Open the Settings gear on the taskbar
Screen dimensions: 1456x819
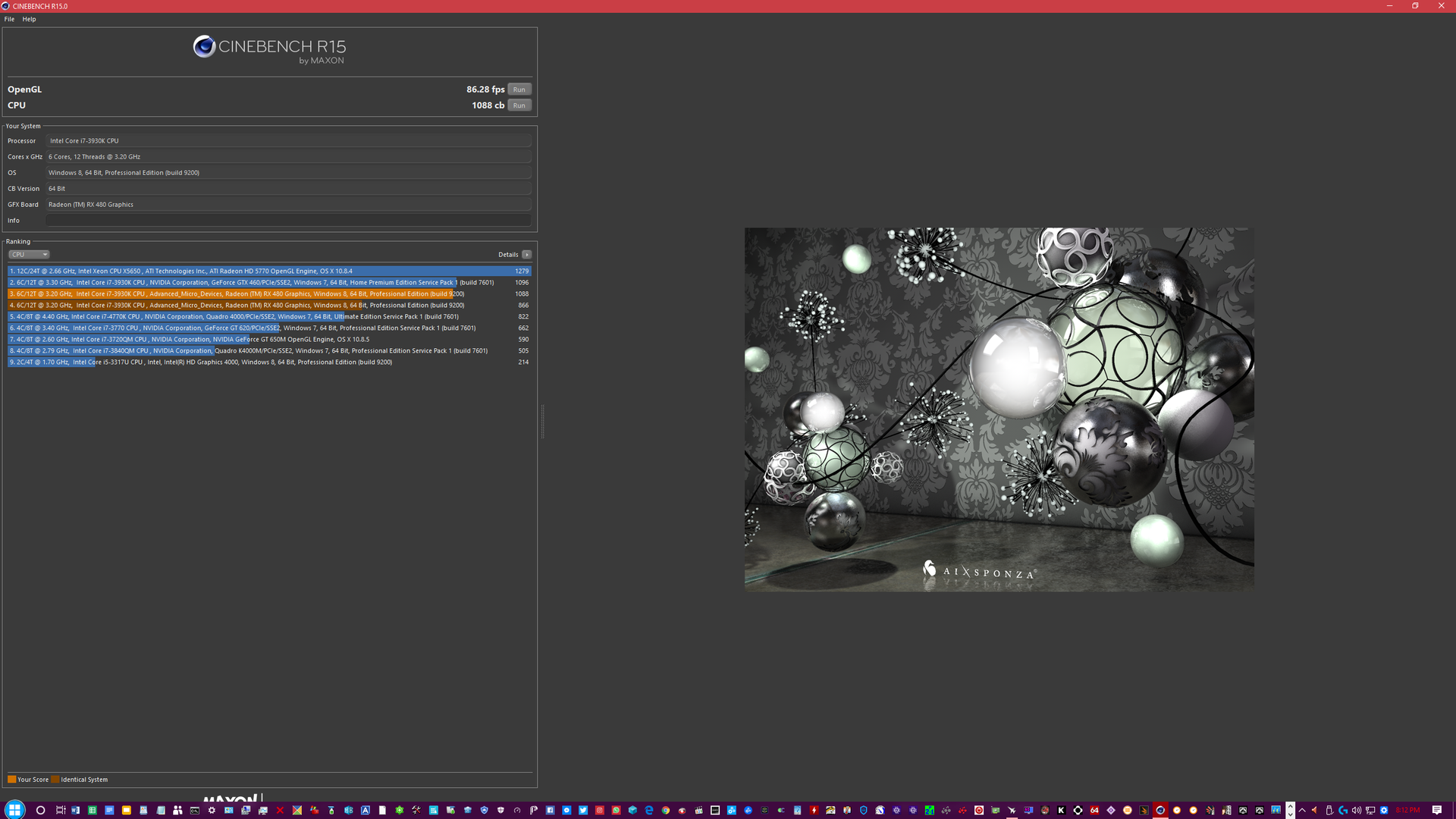click(212, 810)
